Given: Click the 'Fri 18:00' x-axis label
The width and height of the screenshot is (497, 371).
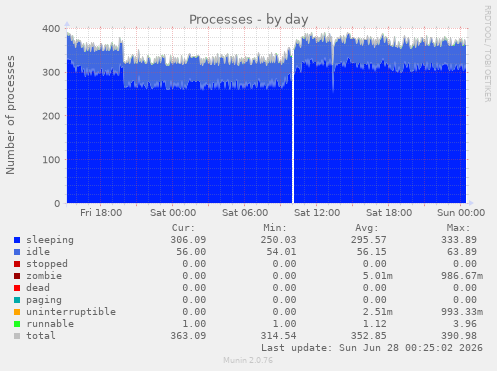Looking at the screenshot, I should [101, 213].
